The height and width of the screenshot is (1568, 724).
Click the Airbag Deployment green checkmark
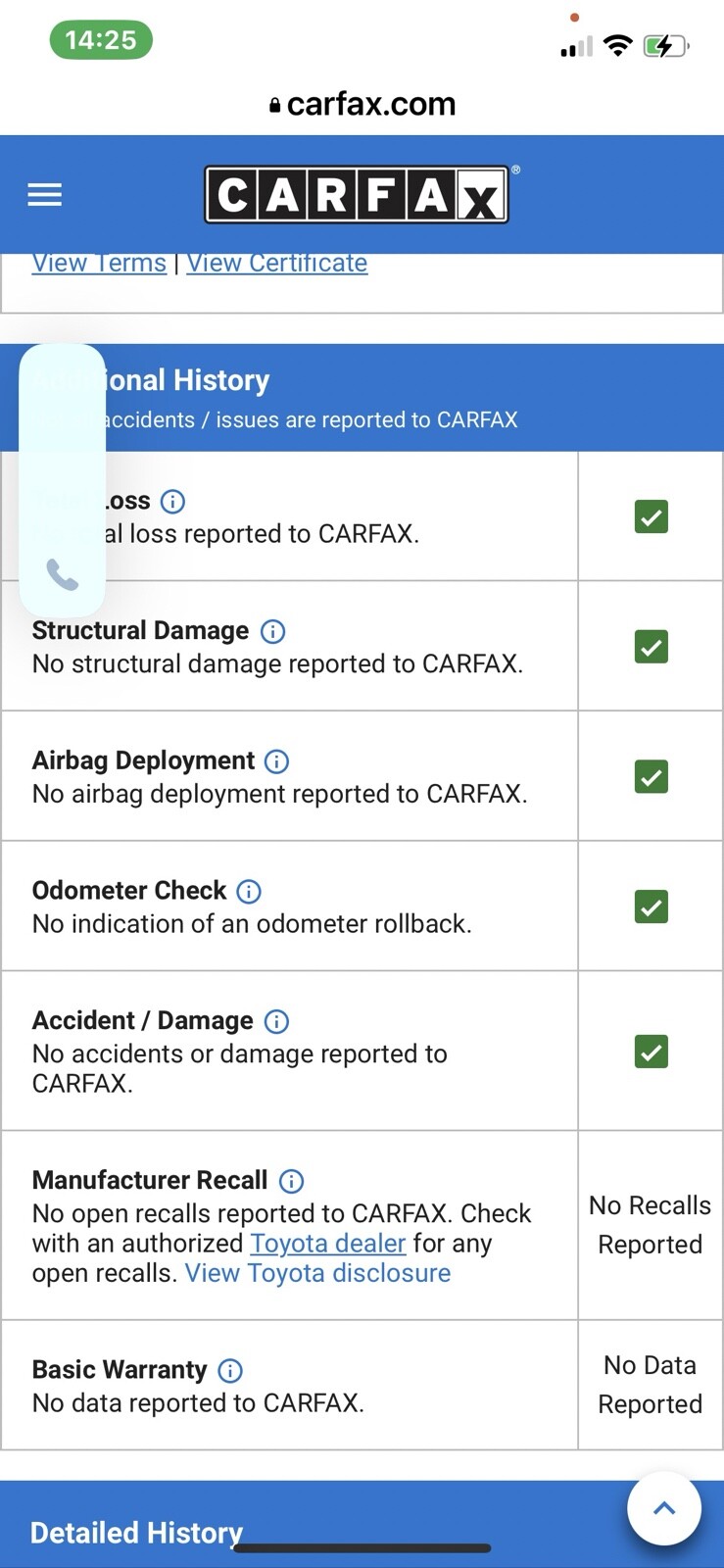(x=651, y=777)
